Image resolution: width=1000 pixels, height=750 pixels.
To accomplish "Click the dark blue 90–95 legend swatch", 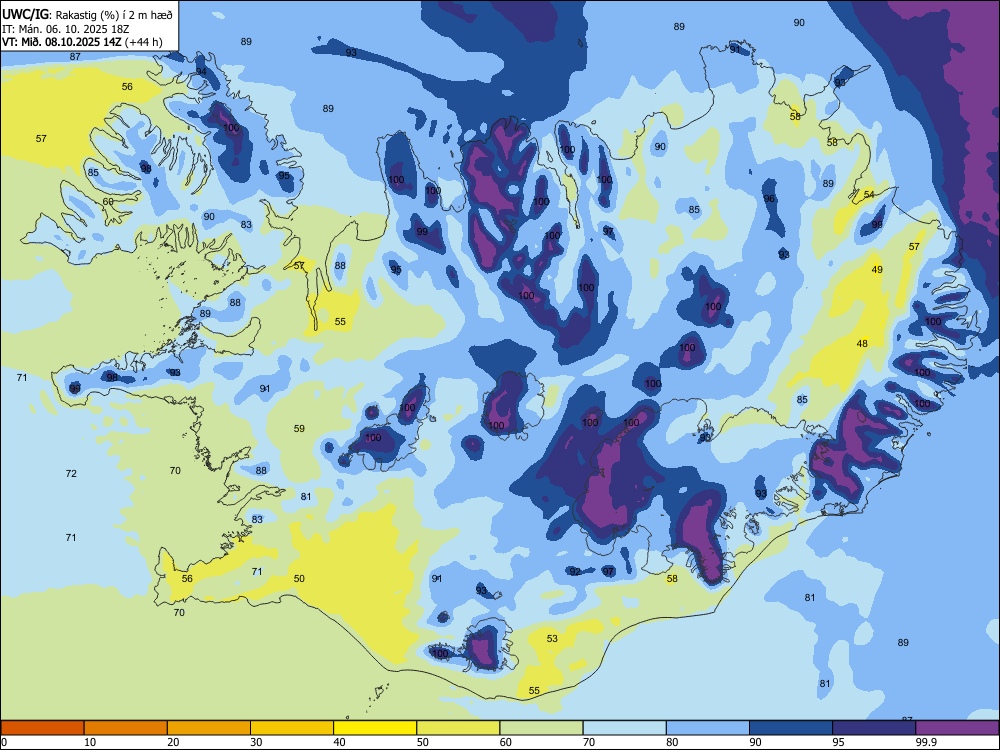I will (x=791, y=728).
